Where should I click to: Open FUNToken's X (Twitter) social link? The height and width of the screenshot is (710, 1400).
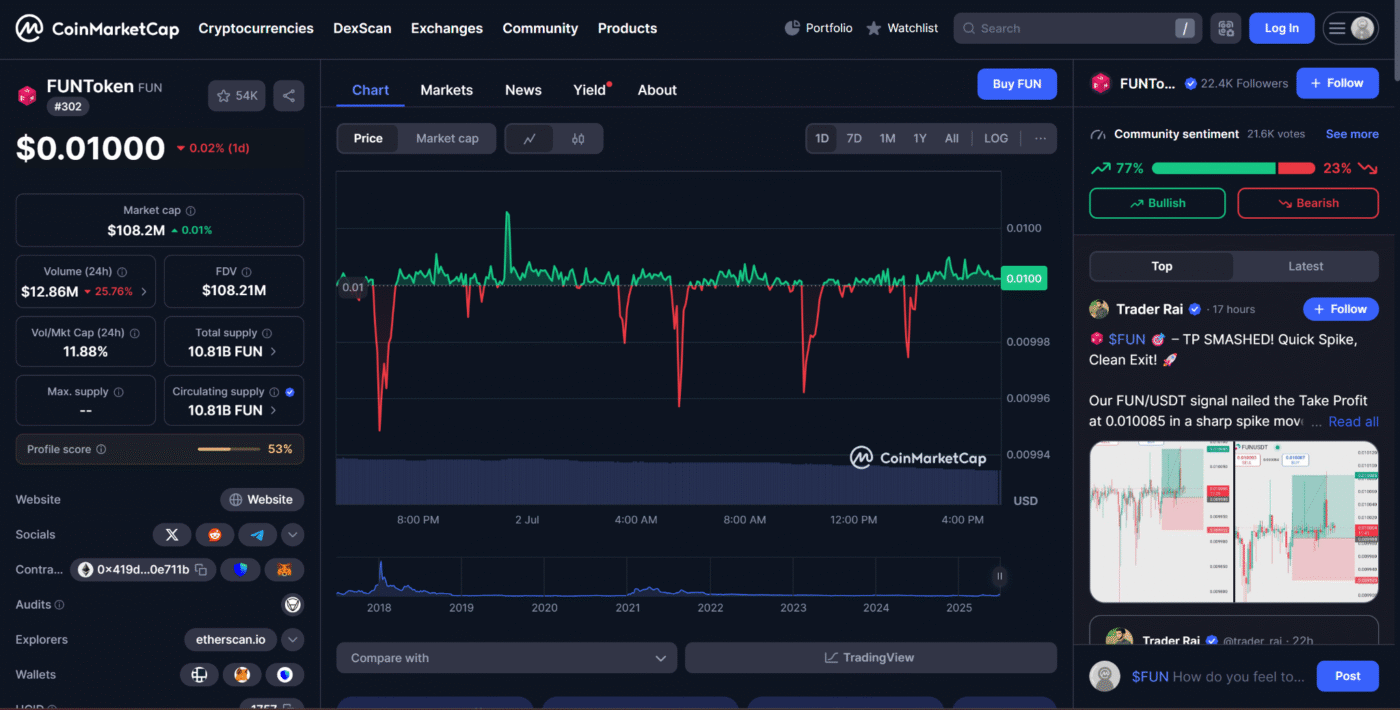click(x=172, y=535)
